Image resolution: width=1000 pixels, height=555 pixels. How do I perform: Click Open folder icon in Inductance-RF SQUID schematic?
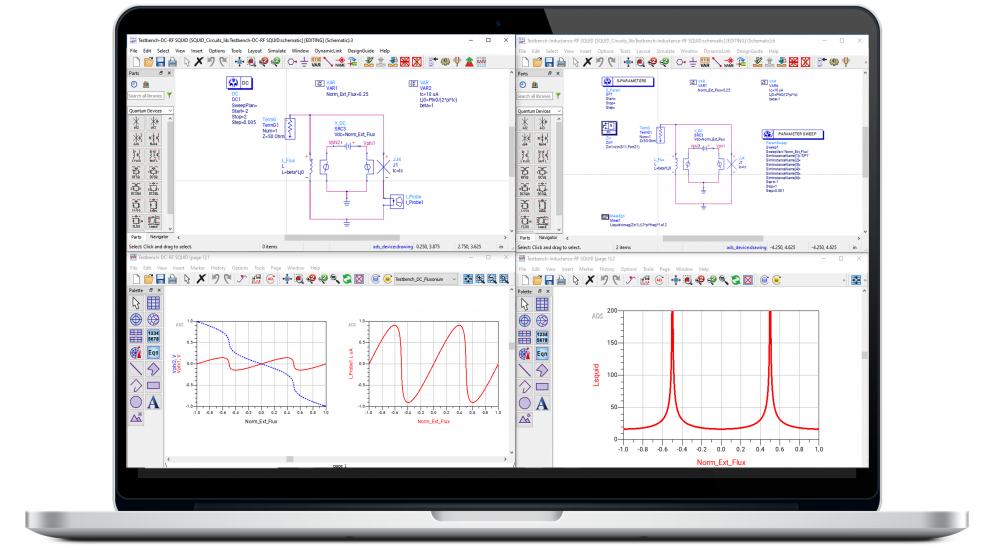[x=537, y=62]
